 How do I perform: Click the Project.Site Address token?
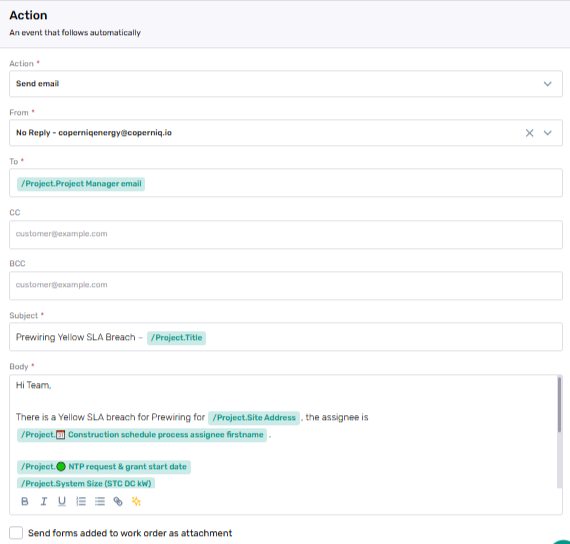[x=254, y=417]
